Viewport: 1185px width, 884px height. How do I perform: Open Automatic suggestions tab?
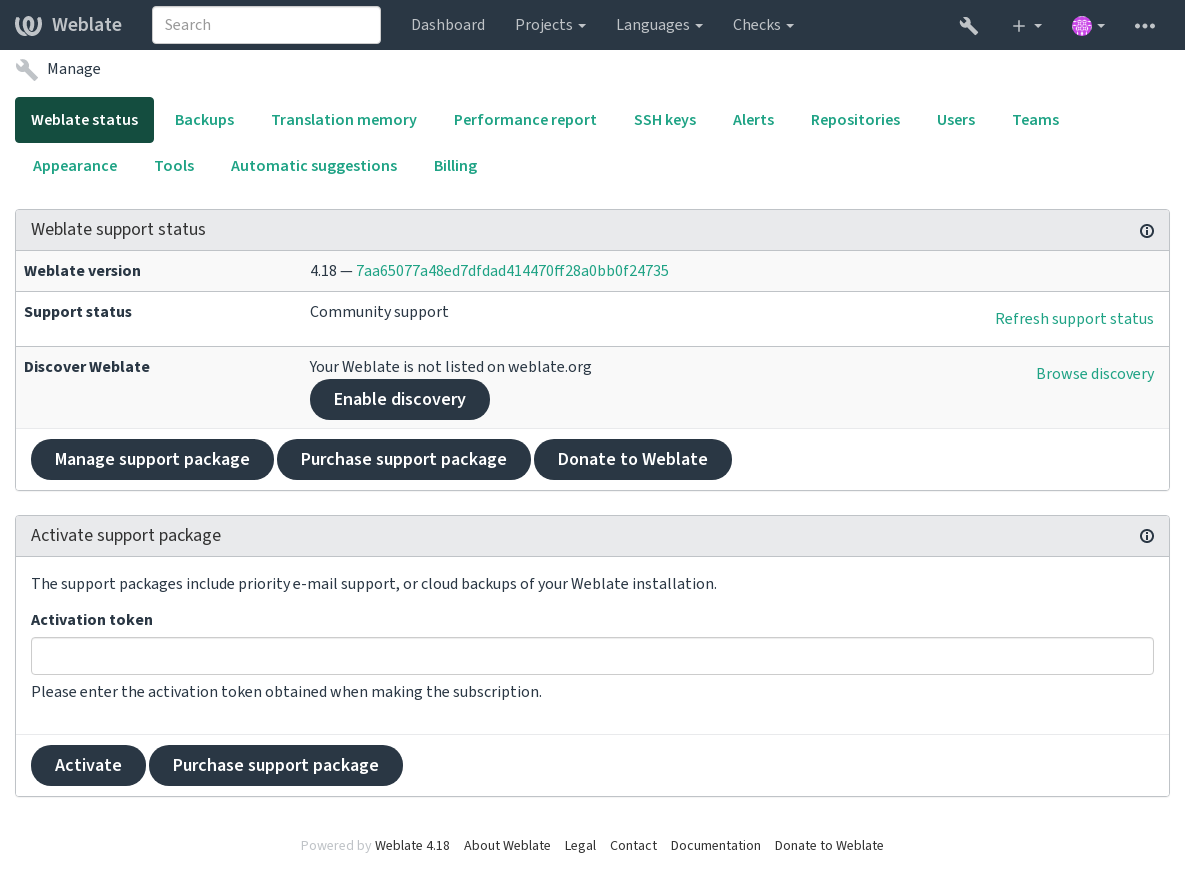(x=314, y=166)
